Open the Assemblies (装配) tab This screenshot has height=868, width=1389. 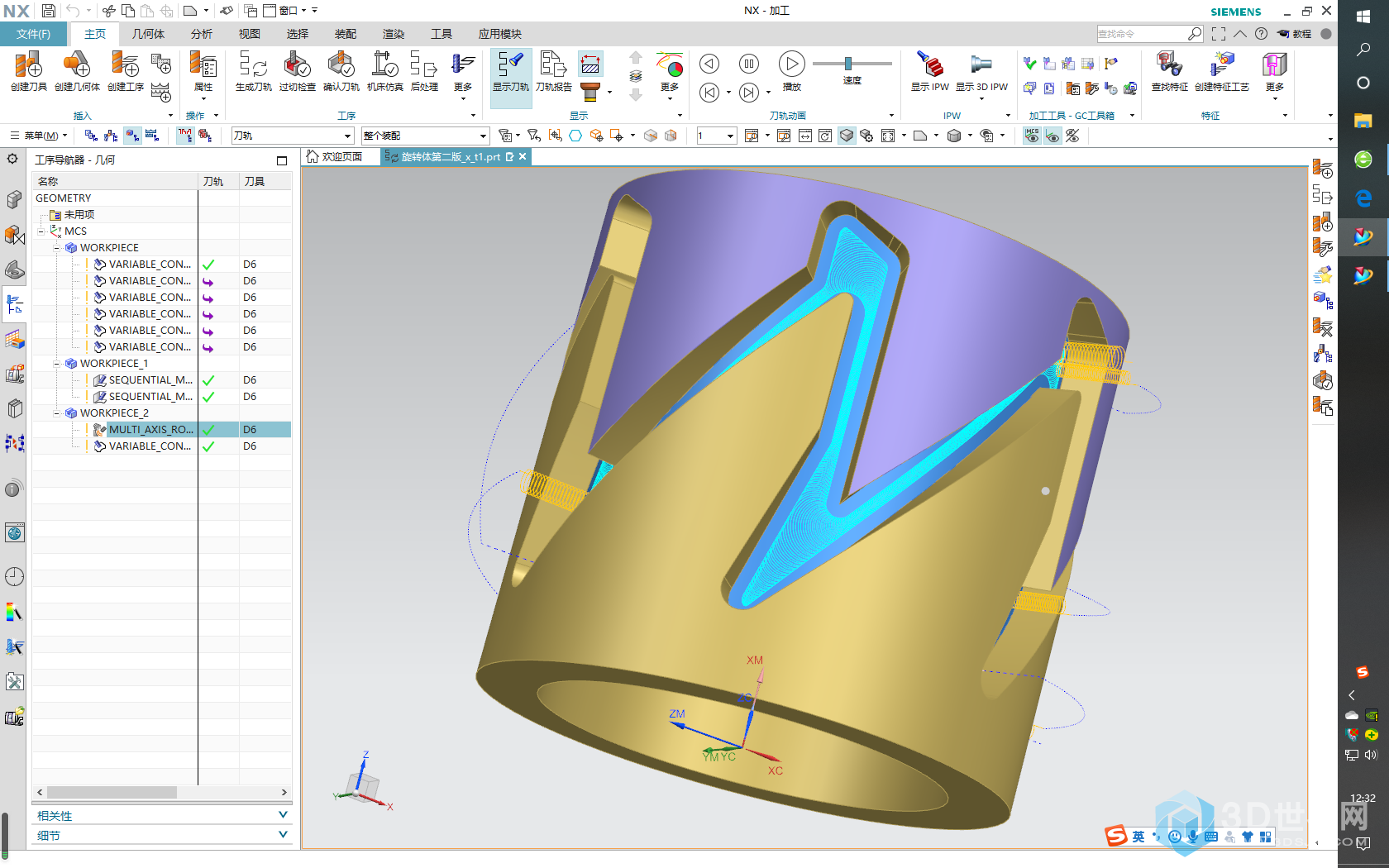tap(345, 34)
